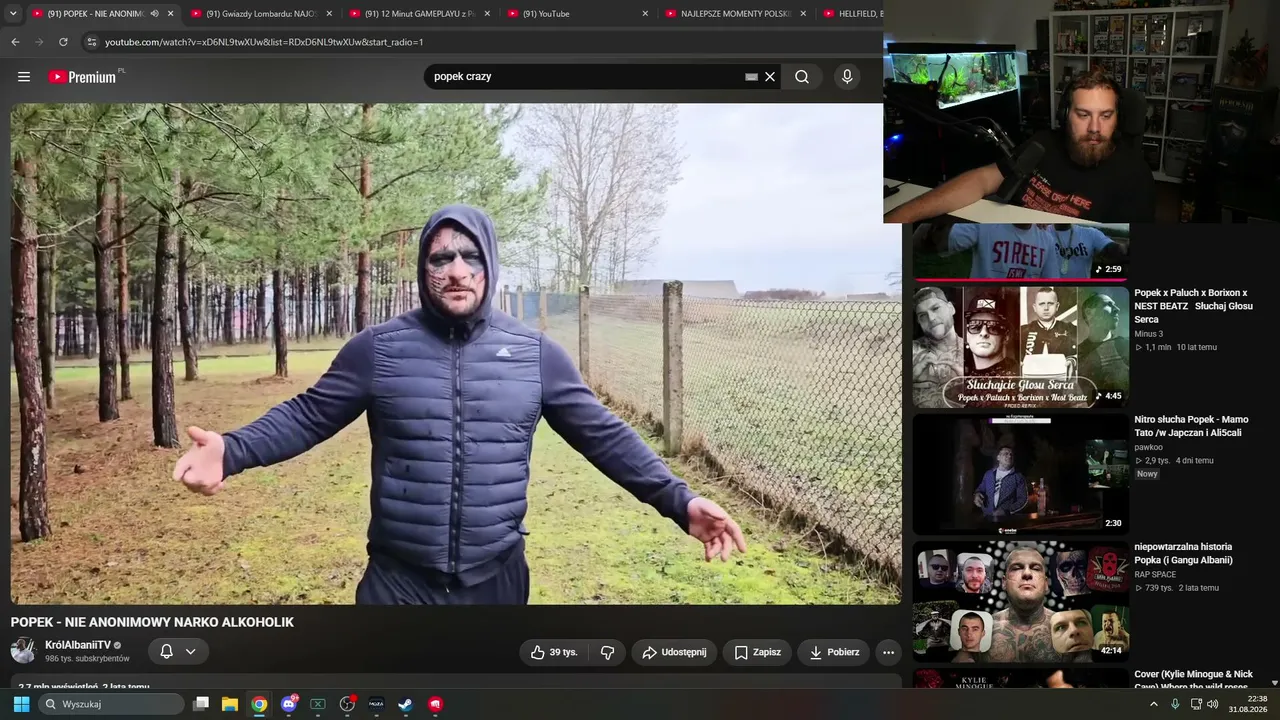Open the 2:59 video thumbnail

1021,251
